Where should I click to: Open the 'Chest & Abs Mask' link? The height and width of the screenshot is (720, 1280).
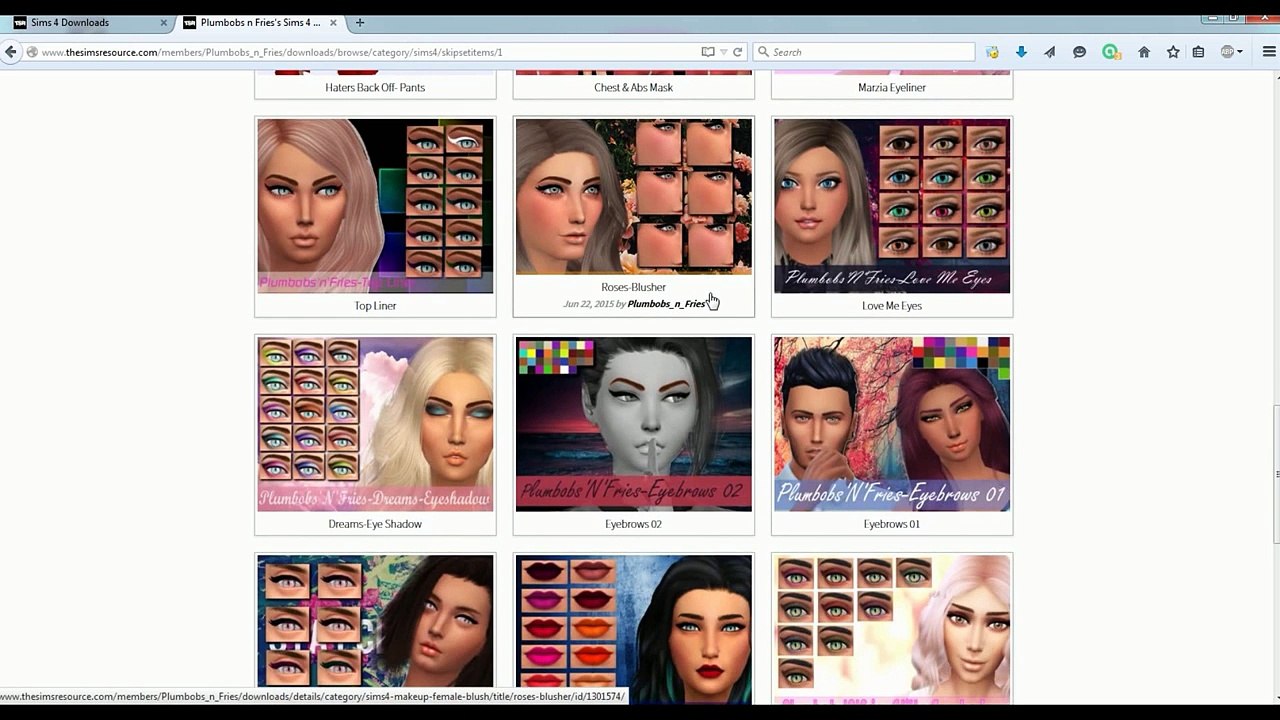[633, 87]
